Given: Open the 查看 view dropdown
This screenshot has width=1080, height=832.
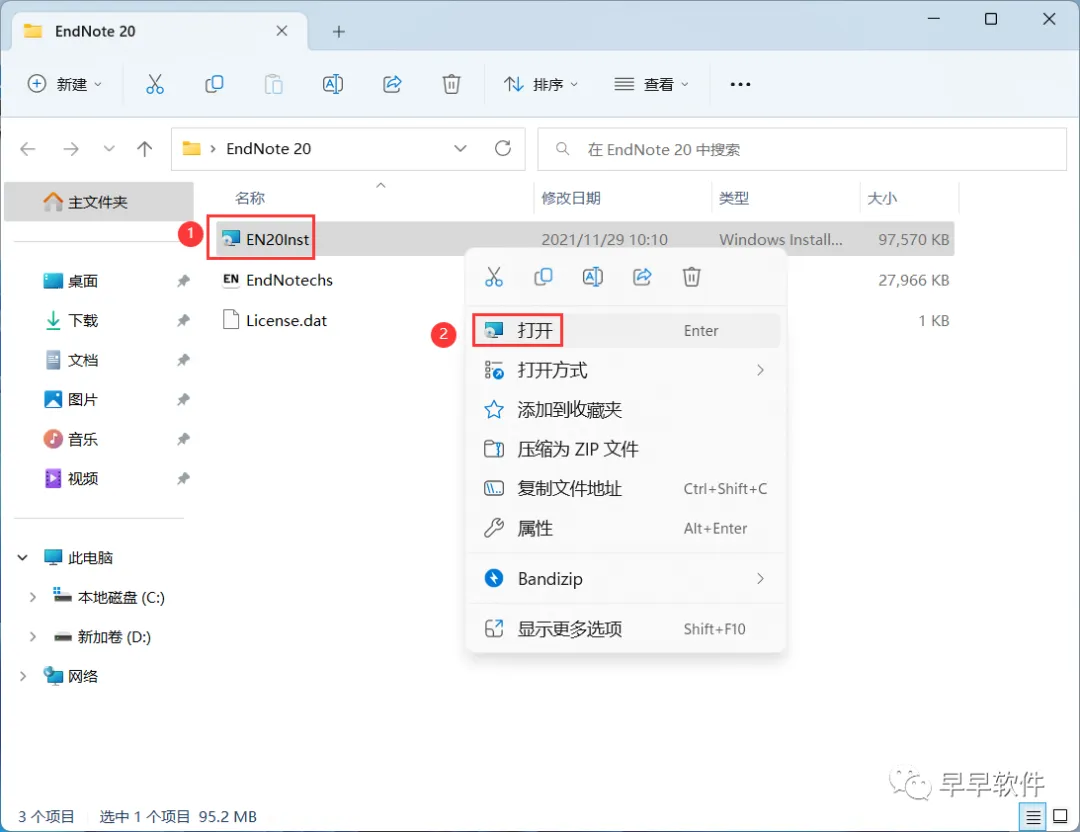Looking at the screenshot, I should pos(651,84).
